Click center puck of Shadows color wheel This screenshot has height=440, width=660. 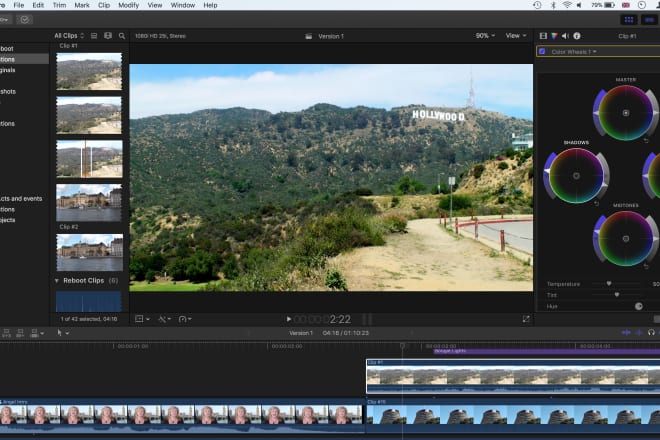576,176
